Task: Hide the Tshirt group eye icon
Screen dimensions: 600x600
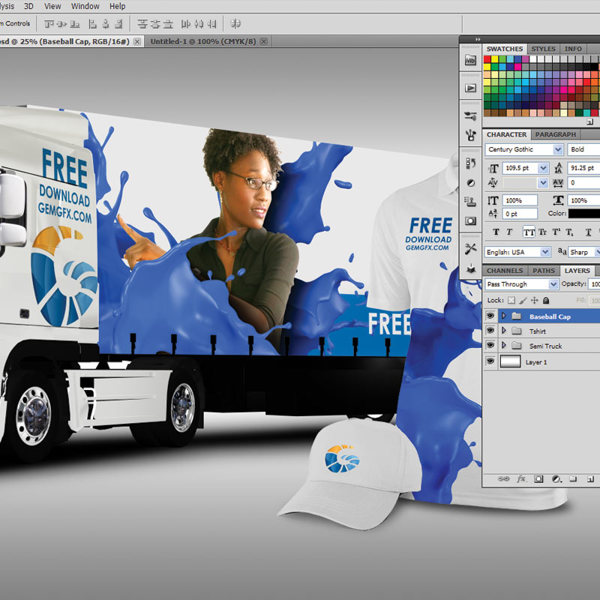Action: coord(490,331)
